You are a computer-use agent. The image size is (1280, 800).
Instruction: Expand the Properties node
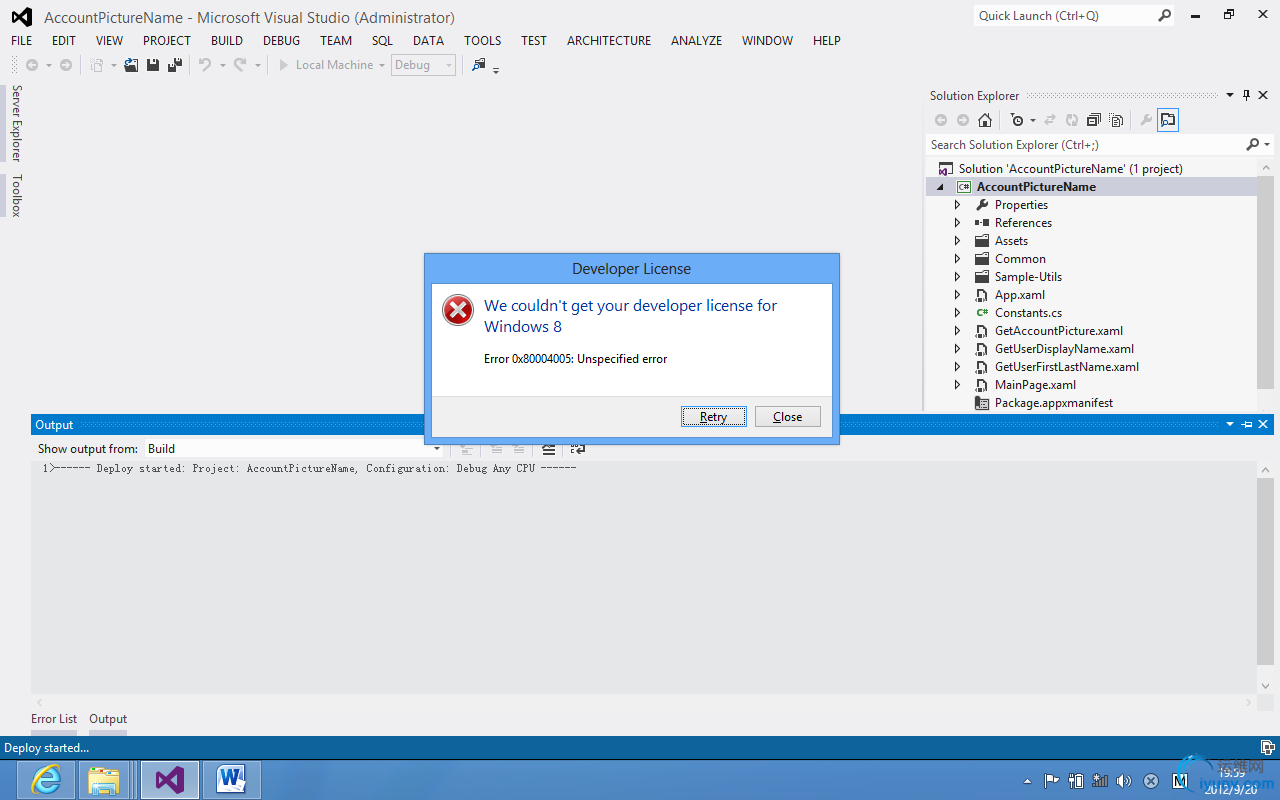[957, 205]
